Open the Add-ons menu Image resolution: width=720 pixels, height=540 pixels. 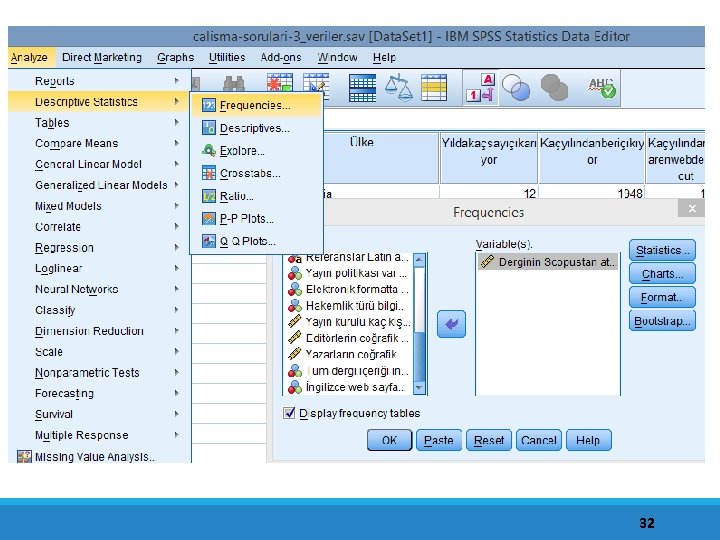(281, 57)
